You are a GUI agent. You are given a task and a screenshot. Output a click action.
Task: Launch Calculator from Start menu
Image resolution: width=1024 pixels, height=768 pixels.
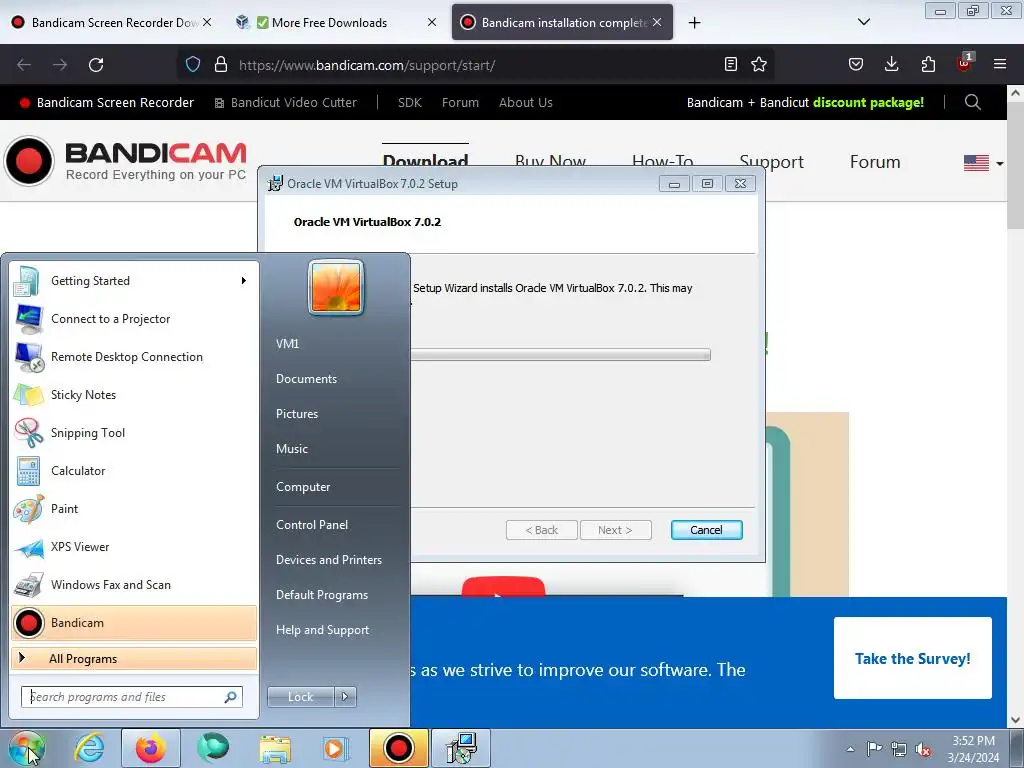point(134,471)
